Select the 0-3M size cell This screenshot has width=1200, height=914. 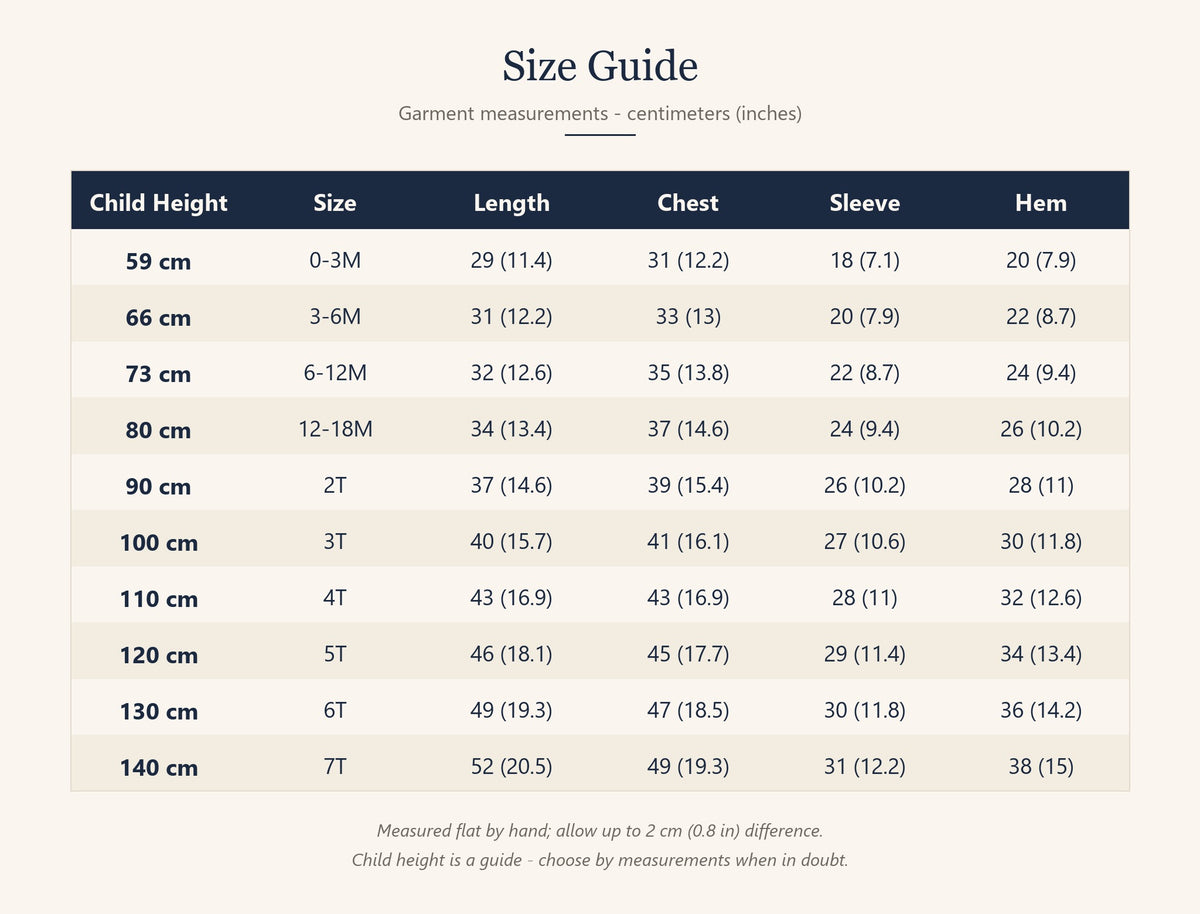tap(335, 260)
